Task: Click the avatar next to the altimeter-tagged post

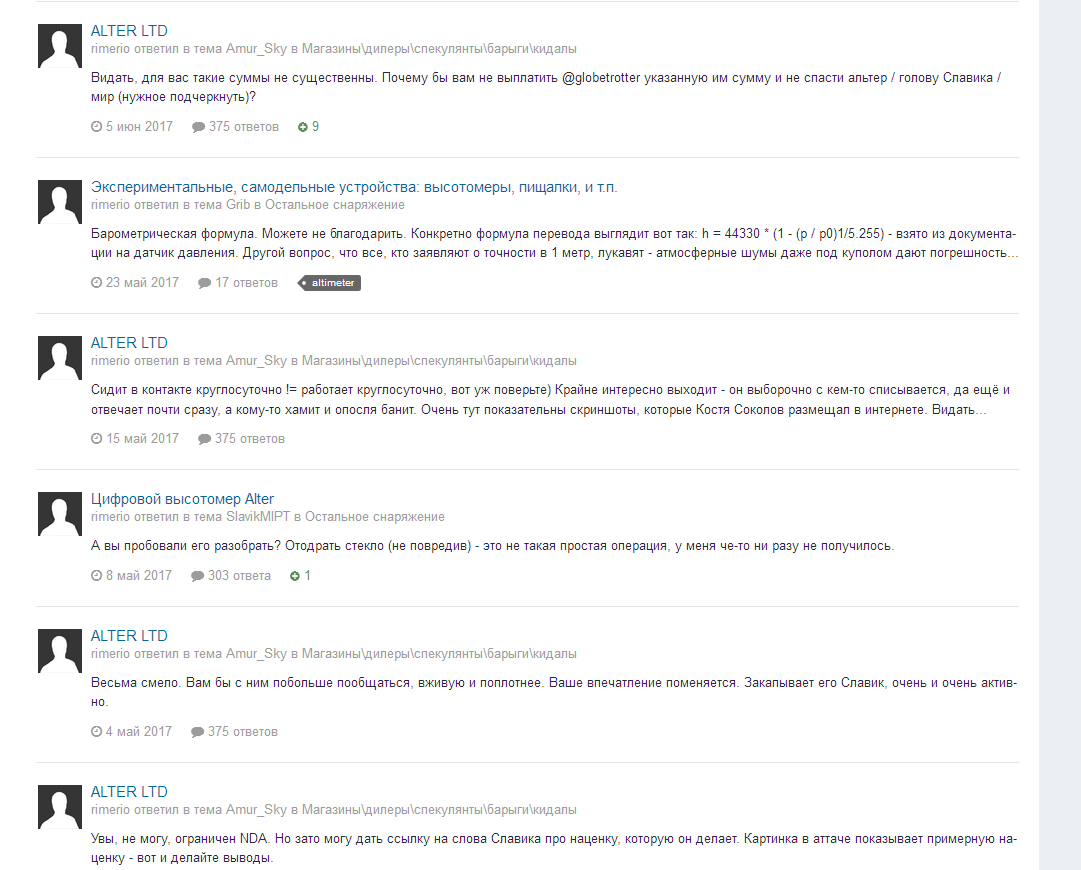Action: 60,202
